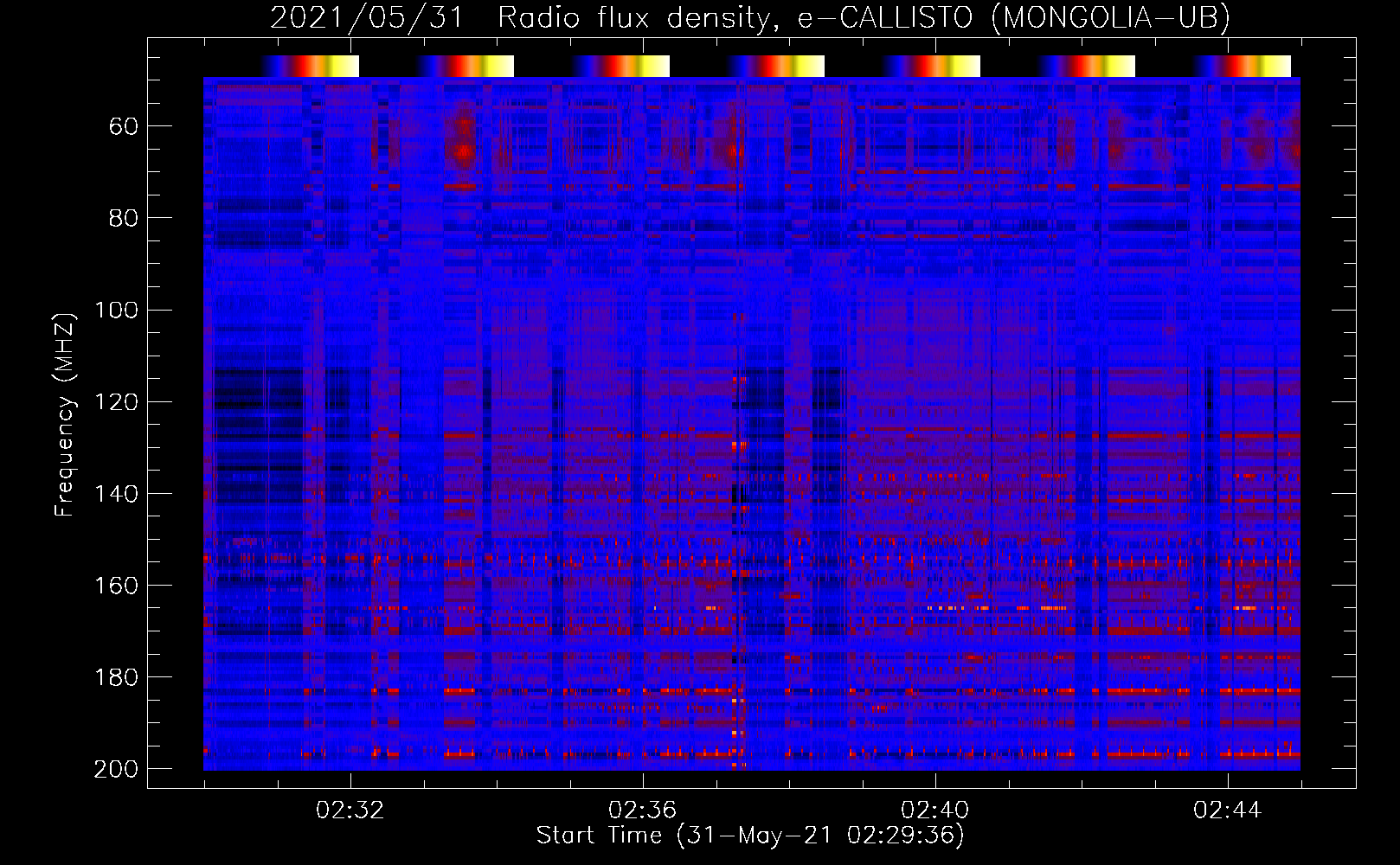
Task: Click the 120 frequency tick label
Action: [x=116, y=401]
